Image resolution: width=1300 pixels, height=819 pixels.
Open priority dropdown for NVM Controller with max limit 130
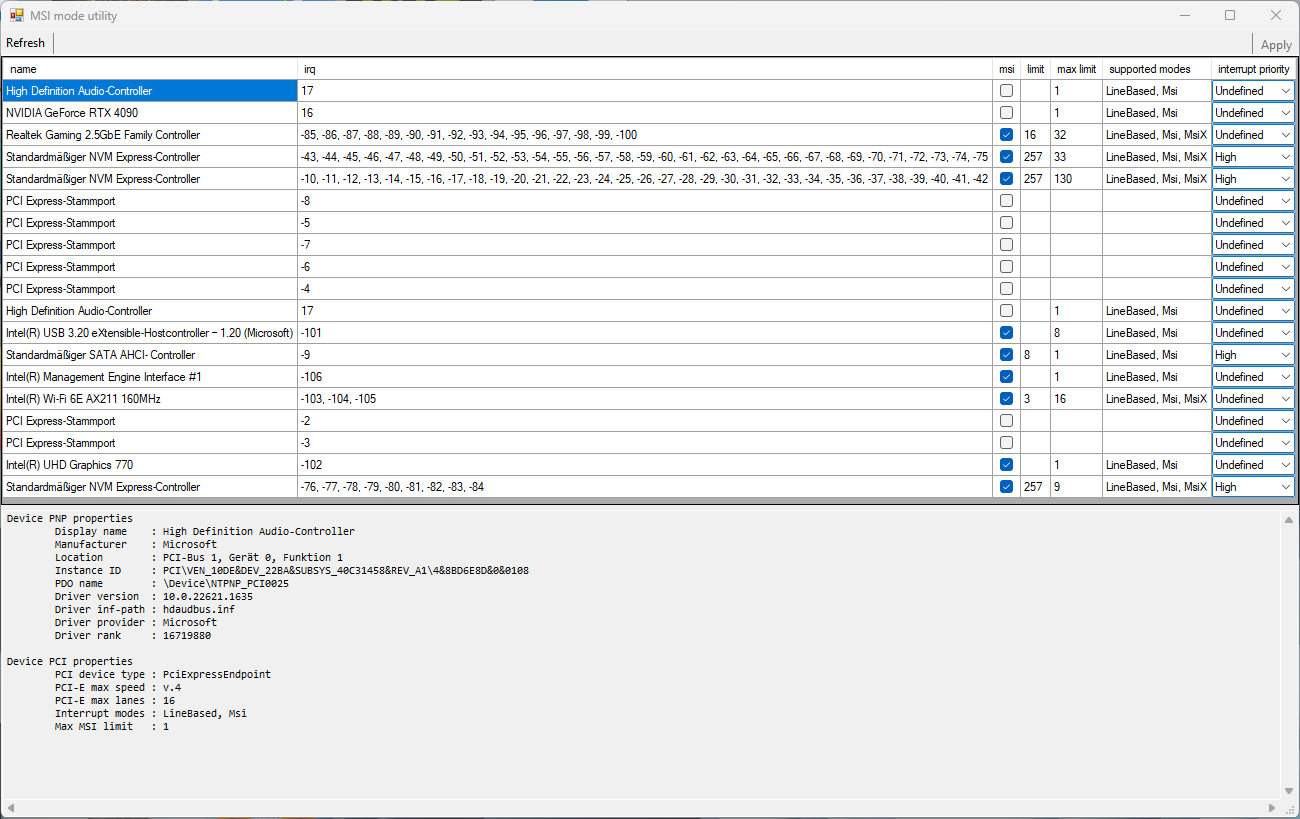(x=1253, y=179)
